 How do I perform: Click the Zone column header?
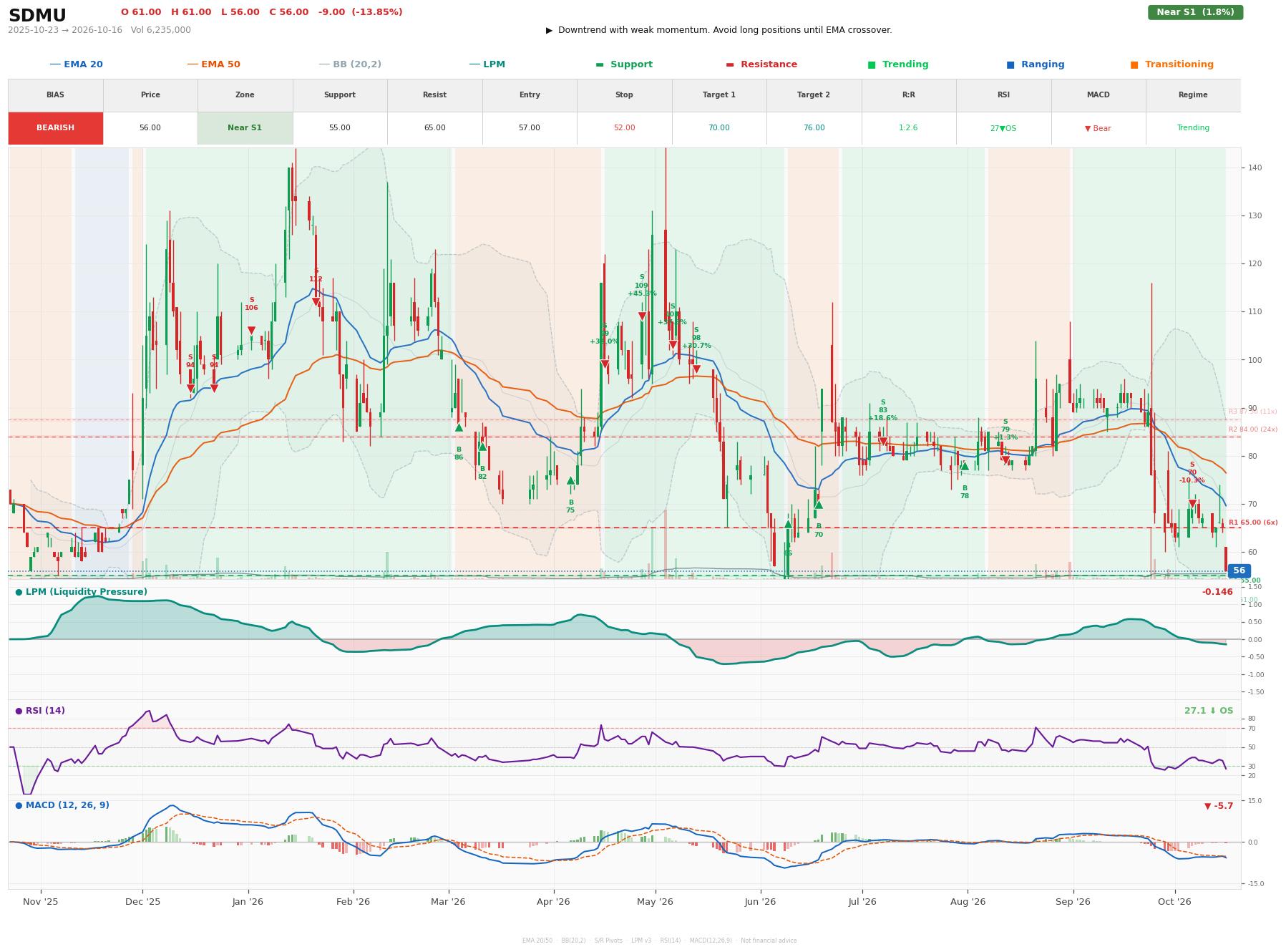coord(245,95)
